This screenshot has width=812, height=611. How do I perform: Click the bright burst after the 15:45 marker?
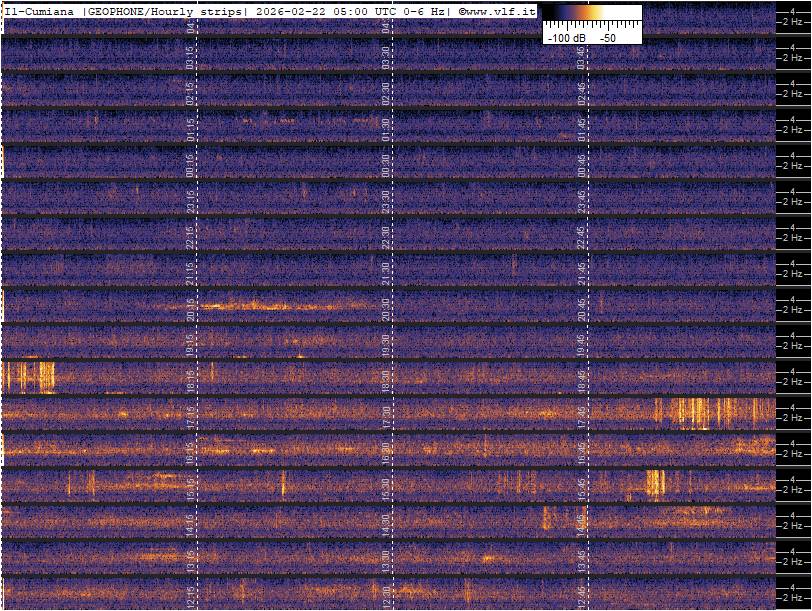click(655, 483)
